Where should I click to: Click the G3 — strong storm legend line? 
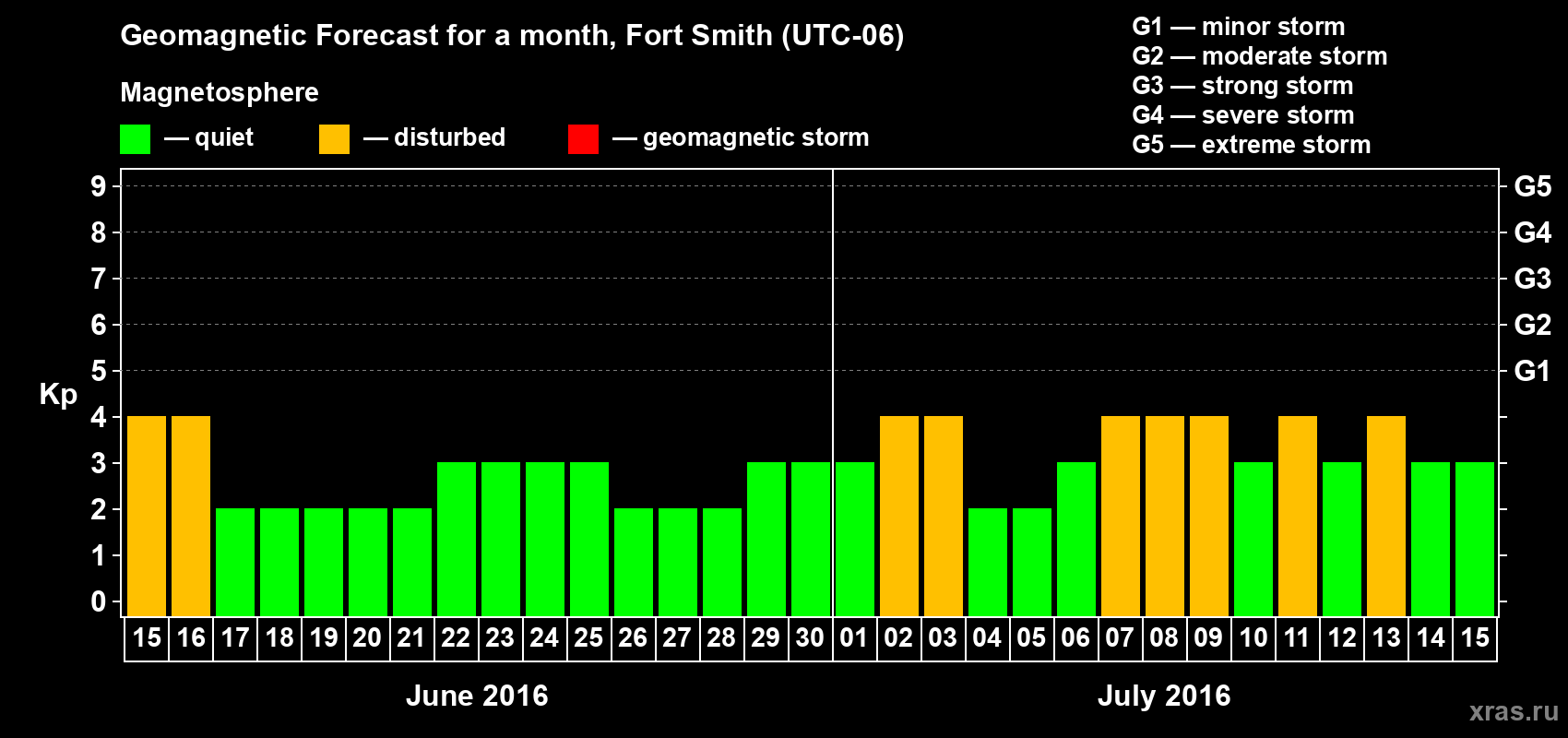pos(1243,86)
